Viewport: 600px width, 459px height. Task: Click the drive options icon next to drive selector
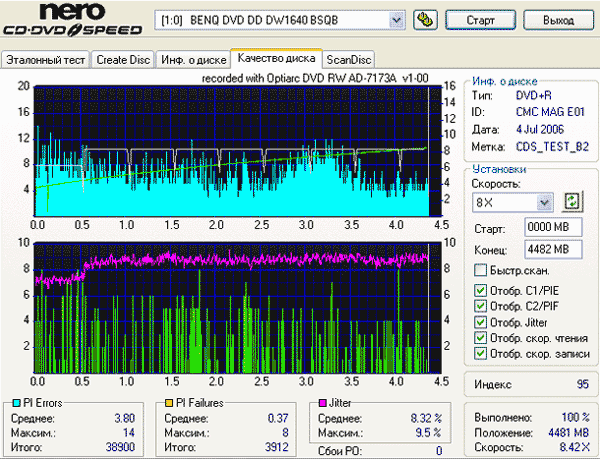pos(425,20)
